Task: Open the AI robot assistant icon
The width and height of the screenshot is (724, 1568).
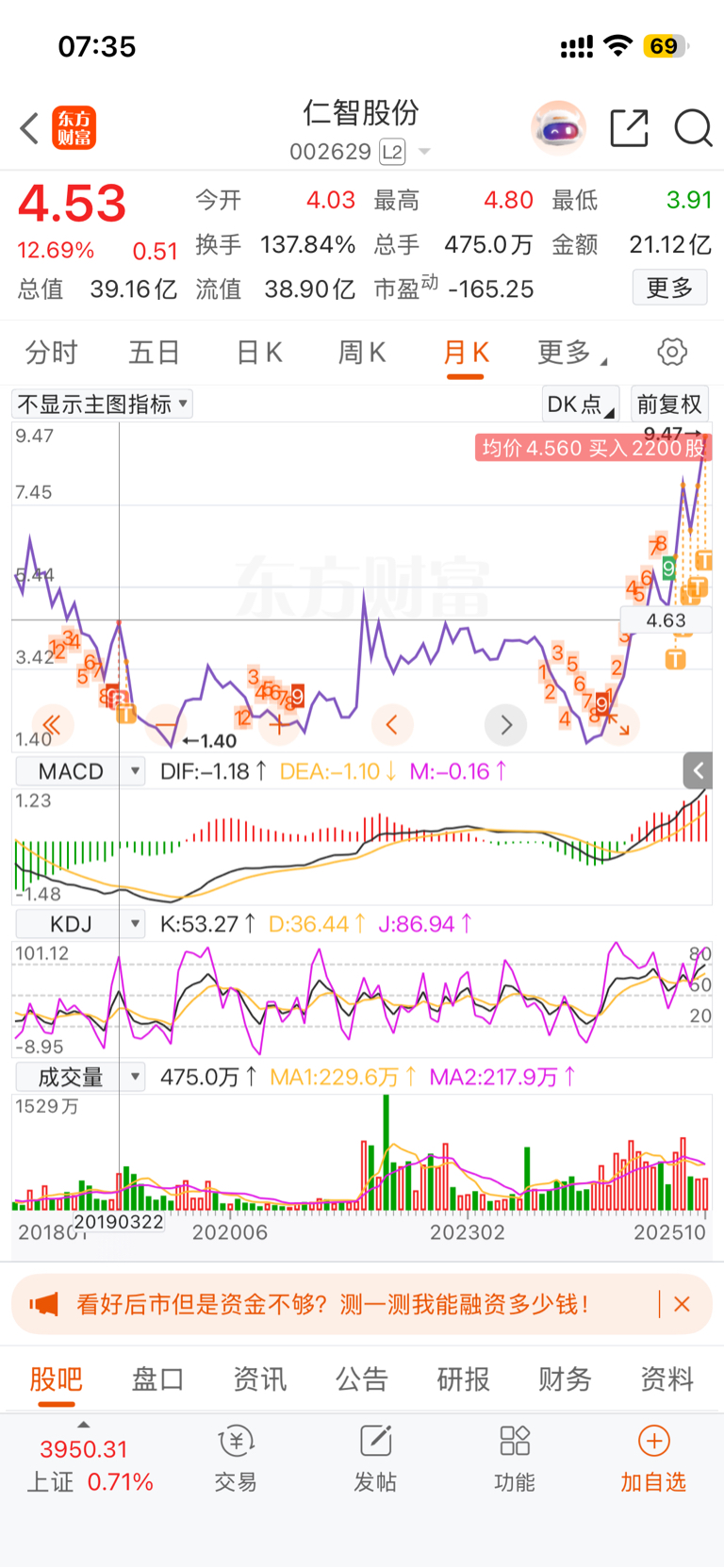Action: point(558,127)
